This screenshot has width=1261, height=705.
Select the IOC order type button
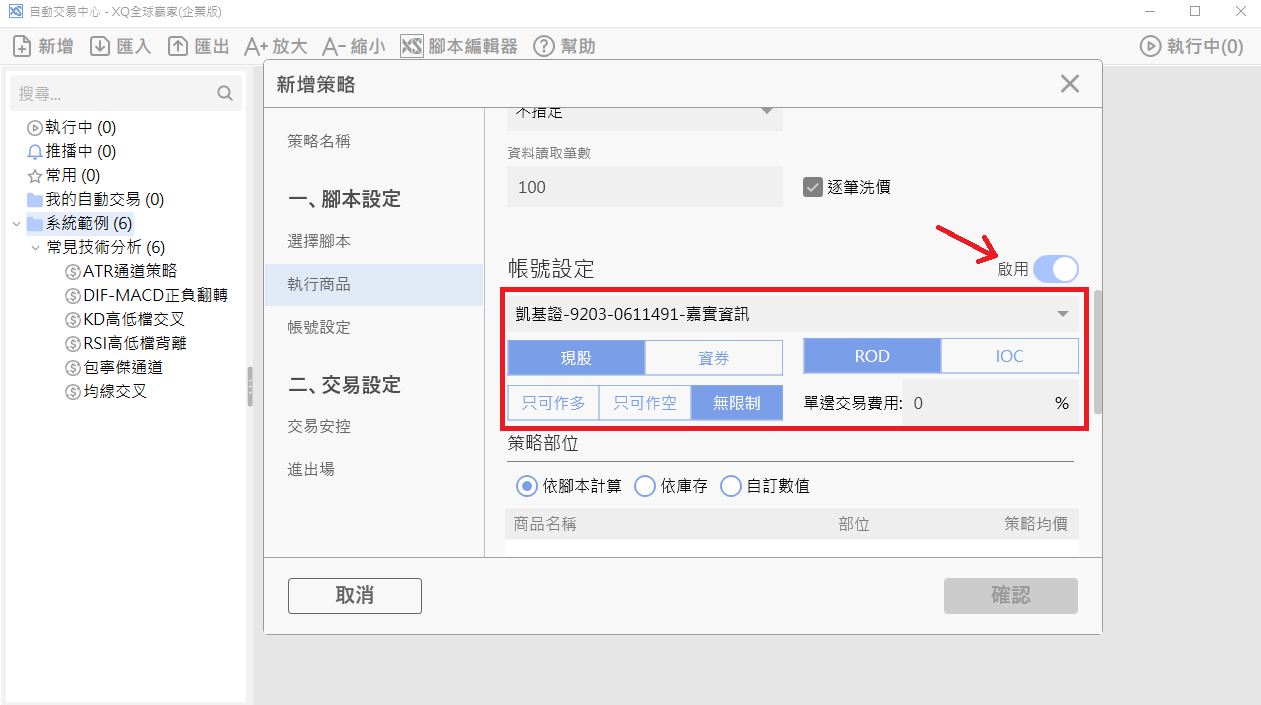[x=1010, y=356]
